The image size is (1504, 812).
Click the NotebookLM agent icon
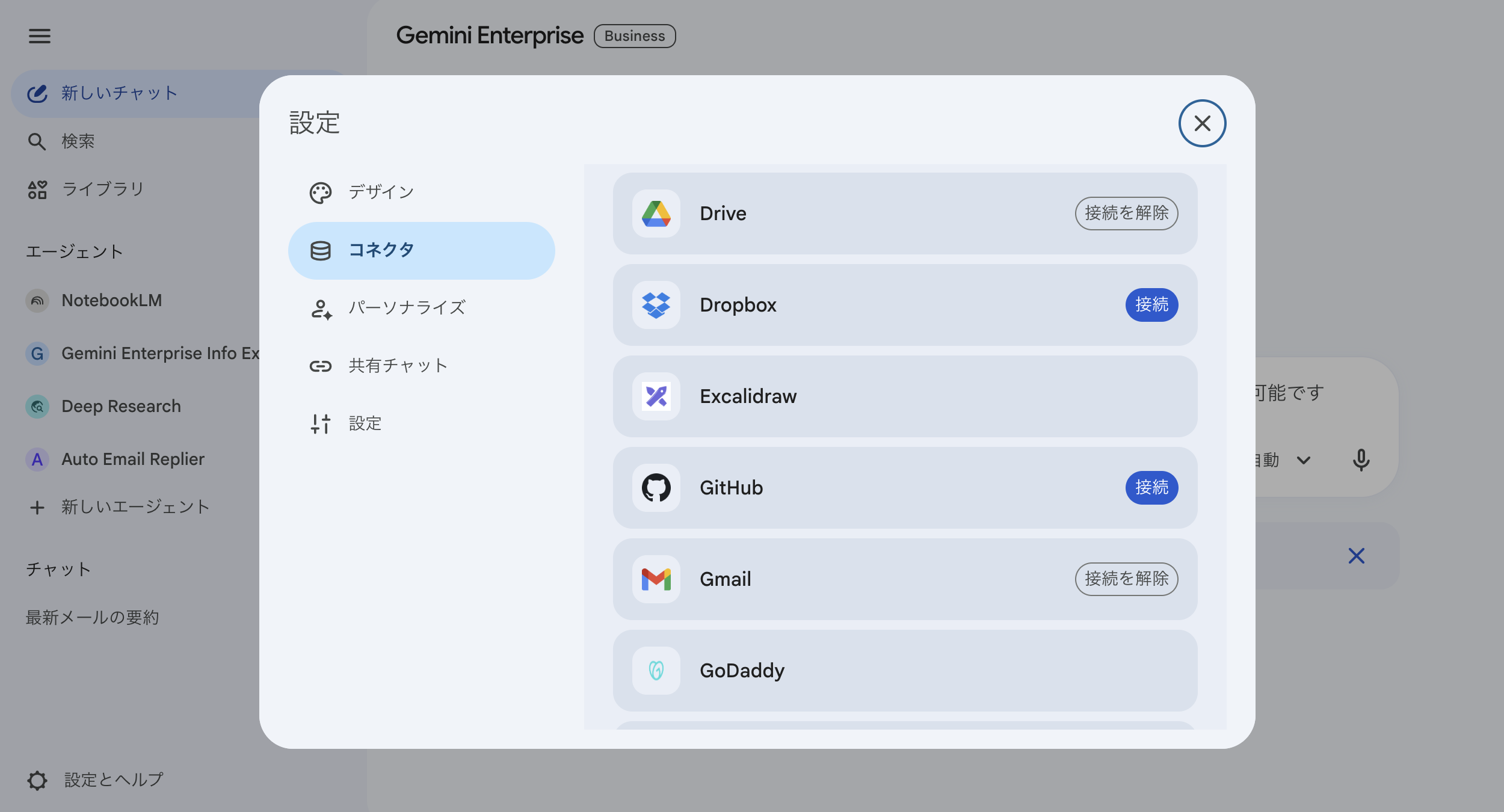(x=37, y=301)
